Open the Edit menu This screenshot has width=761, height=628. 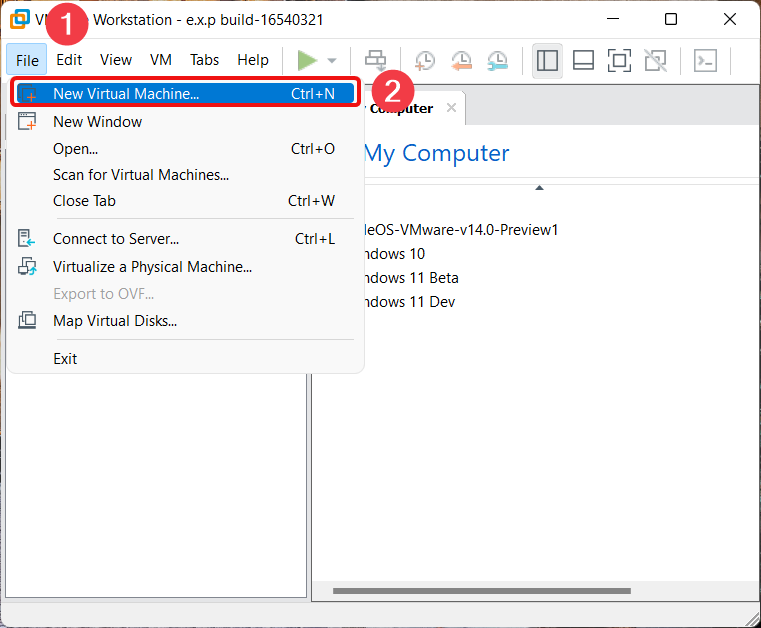tap(69, 60)
